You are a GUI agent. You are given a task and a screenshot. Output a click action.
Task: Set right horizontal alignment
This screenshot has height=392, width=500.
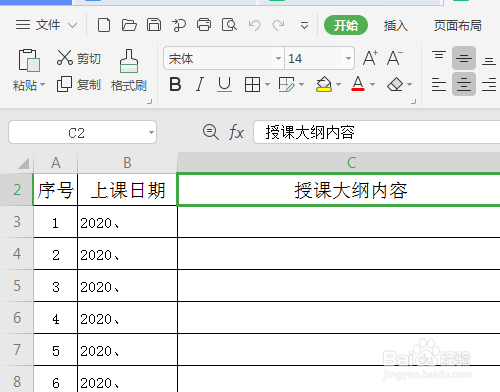click(489, 84)
